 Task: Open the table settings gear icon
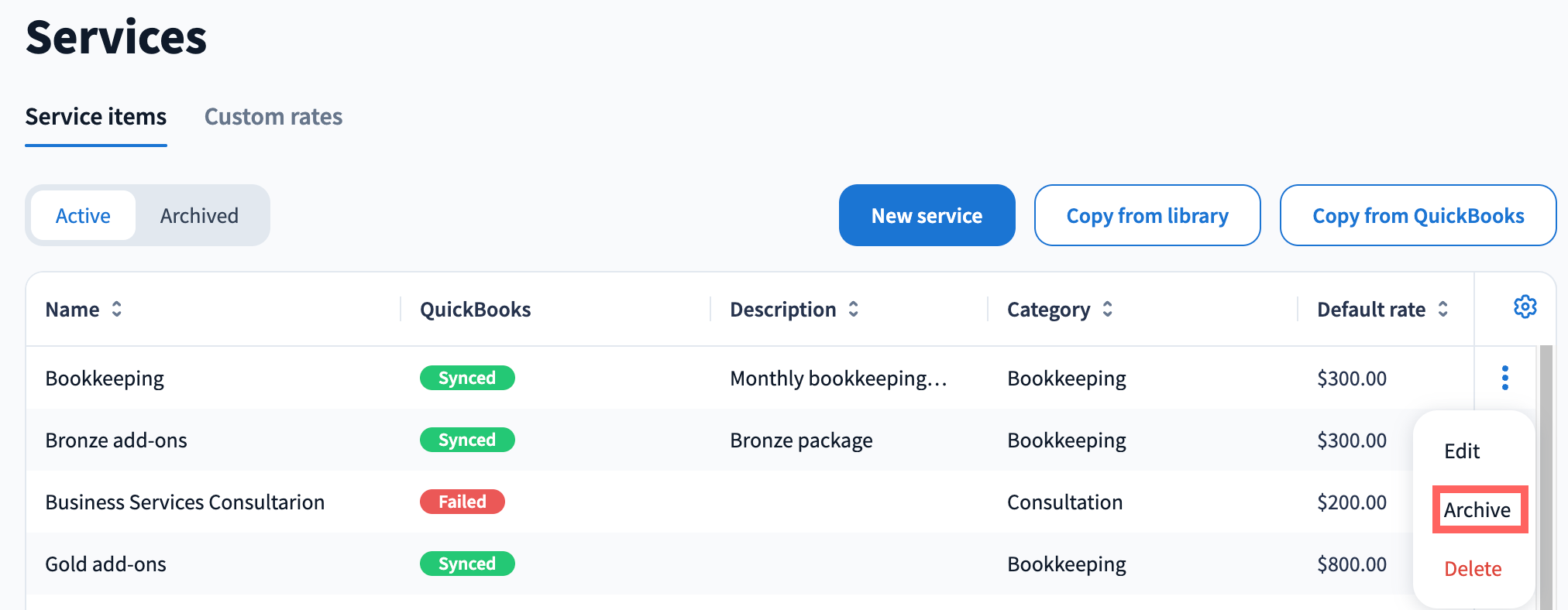pos(1525,307)
